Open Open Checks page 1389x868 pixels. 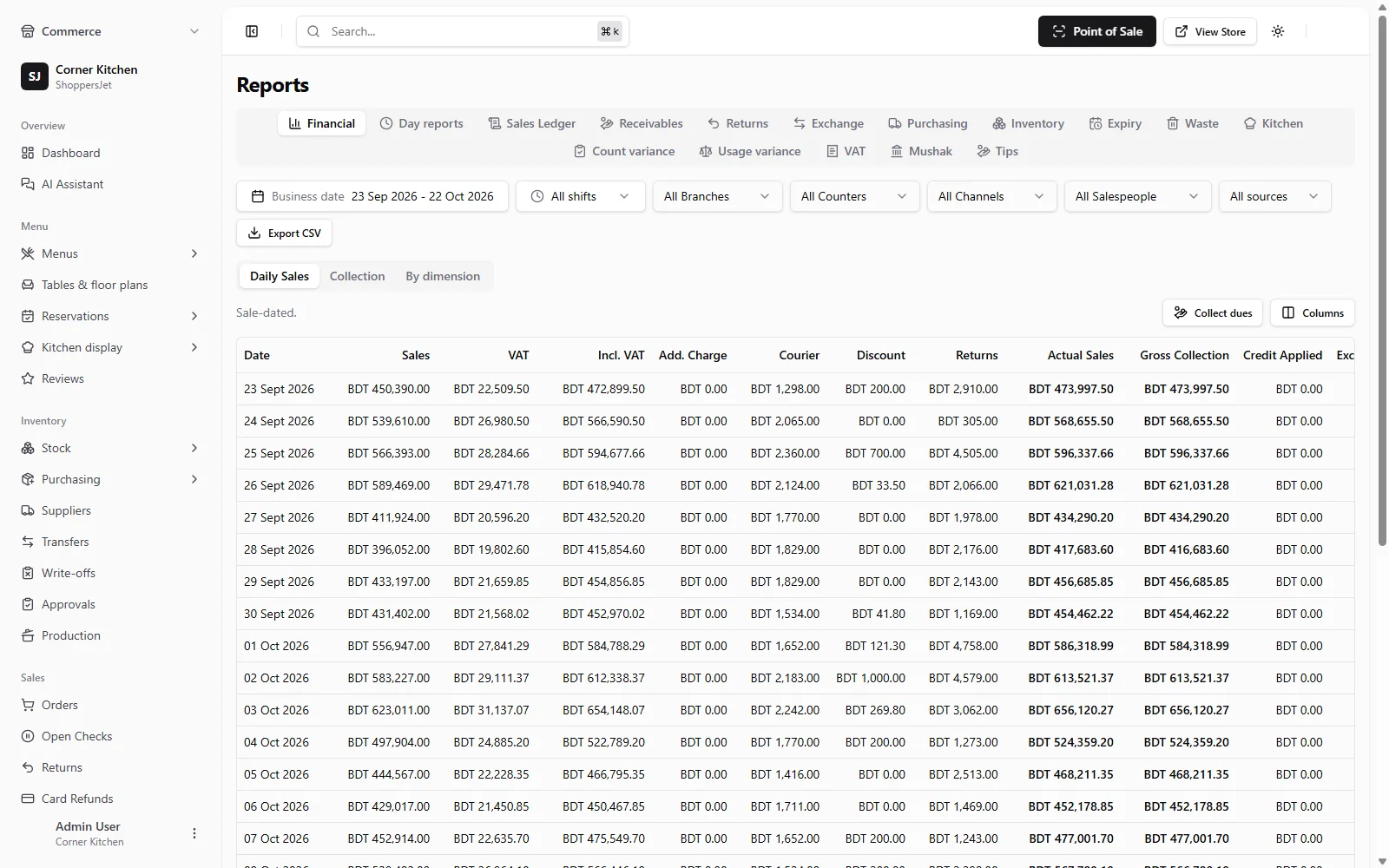[x=110, y=736]
